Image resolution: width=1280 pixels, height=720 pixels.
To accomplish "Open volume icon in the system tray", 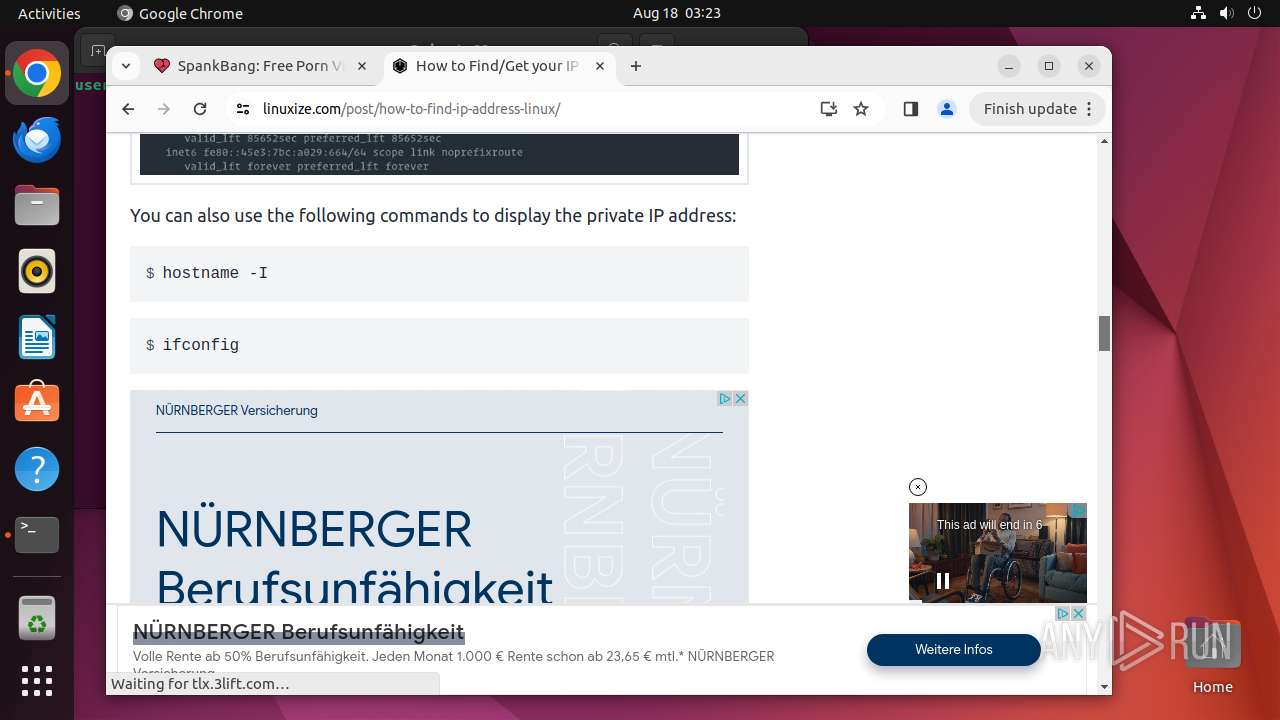I will click(x=1226, y=13).
